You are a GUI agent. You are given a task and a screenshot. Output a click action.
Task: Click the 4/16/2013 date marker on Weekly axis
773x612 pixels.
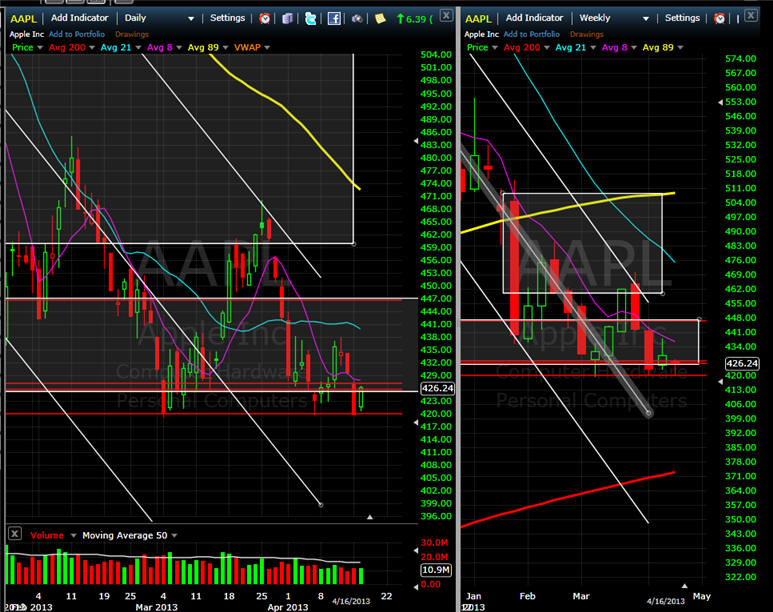pyautogui.click(x=666, y=601)
